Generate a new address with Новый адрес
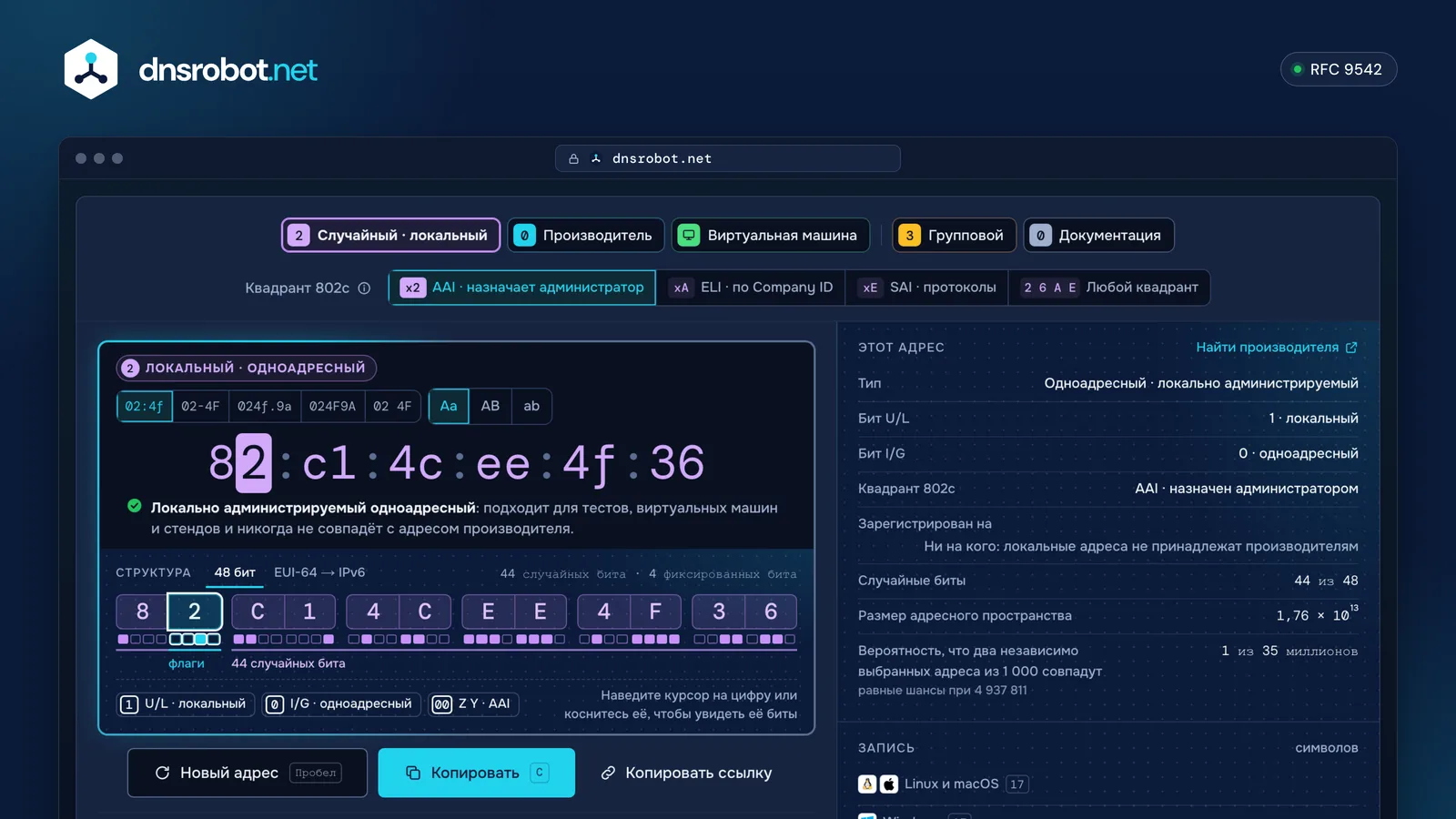Viewport: 1456px width, 819px height. tap(248, 773)
